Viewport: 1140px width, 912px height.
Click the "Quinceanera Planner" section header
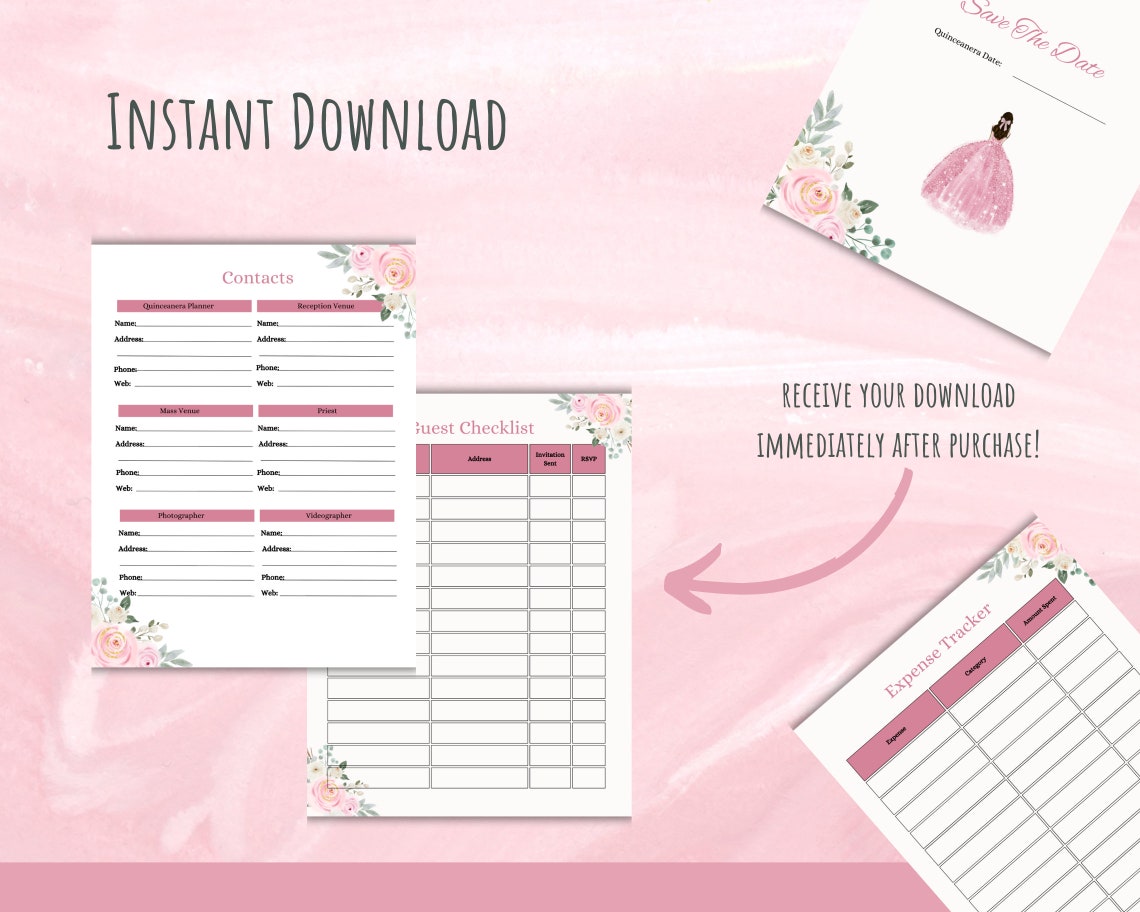[185, 306]
